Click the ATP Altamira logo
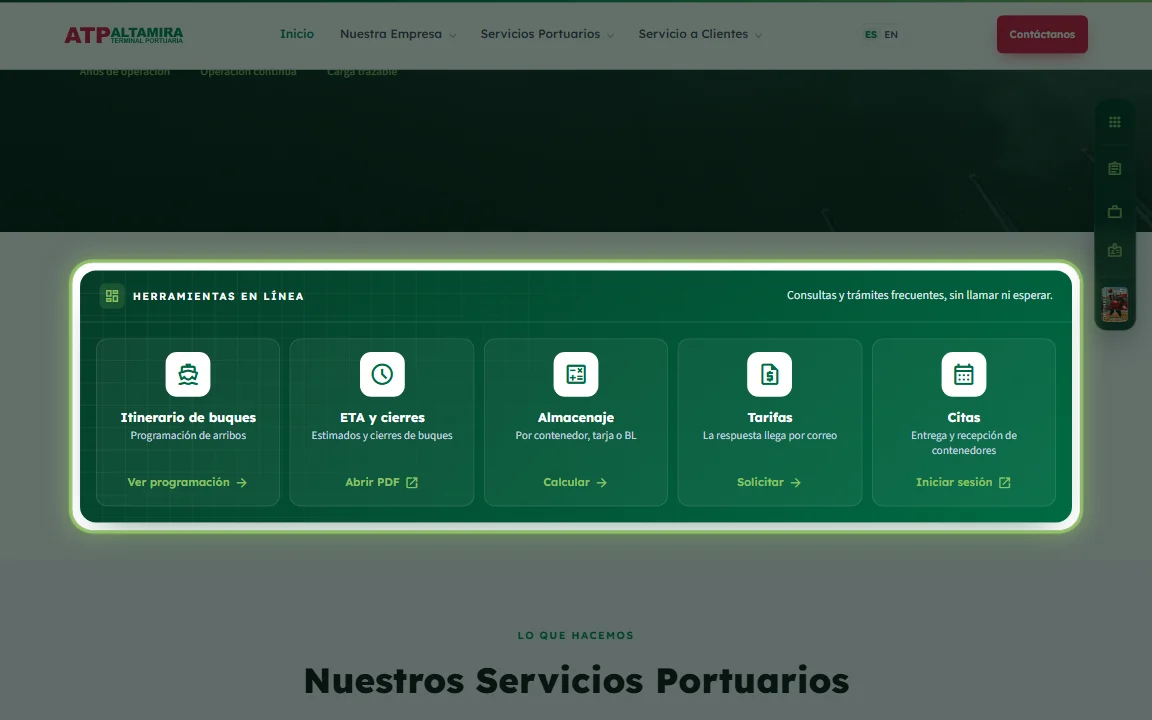The width and height of the screenshot is (1152, 720). pyautogui.click(x=123, y=35)
